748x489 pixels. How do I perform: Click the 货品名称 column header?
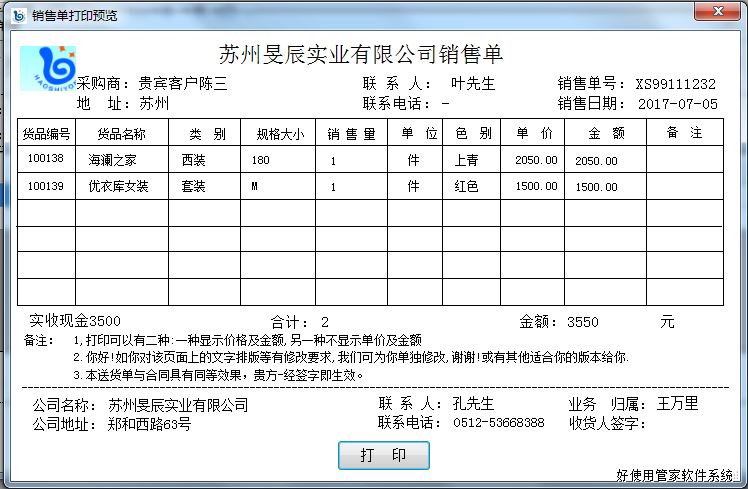click(x=121, y=133)
